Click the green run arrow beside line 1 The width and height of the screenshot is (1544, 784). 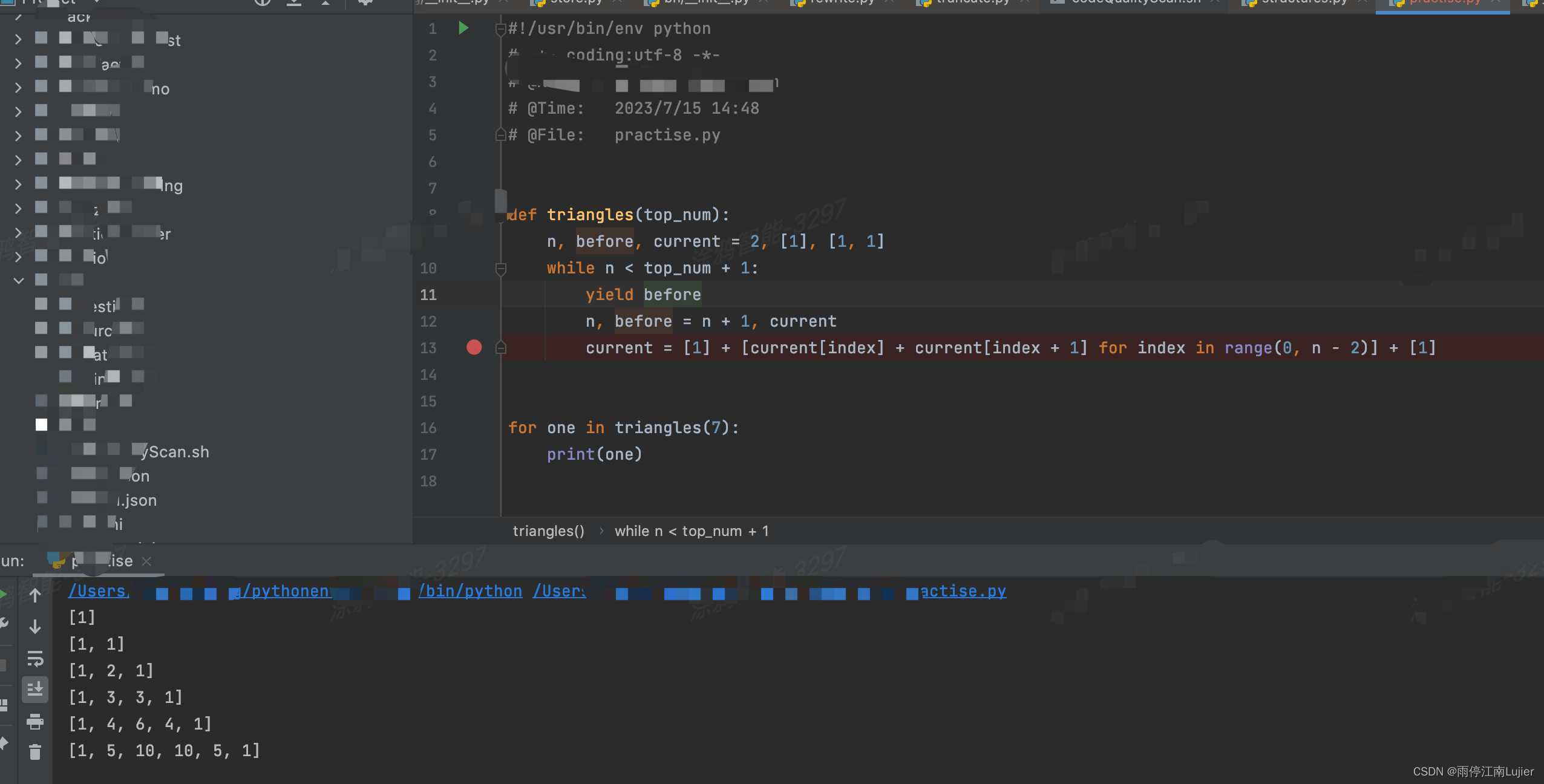pyautogui.click(x=463, y=28)
